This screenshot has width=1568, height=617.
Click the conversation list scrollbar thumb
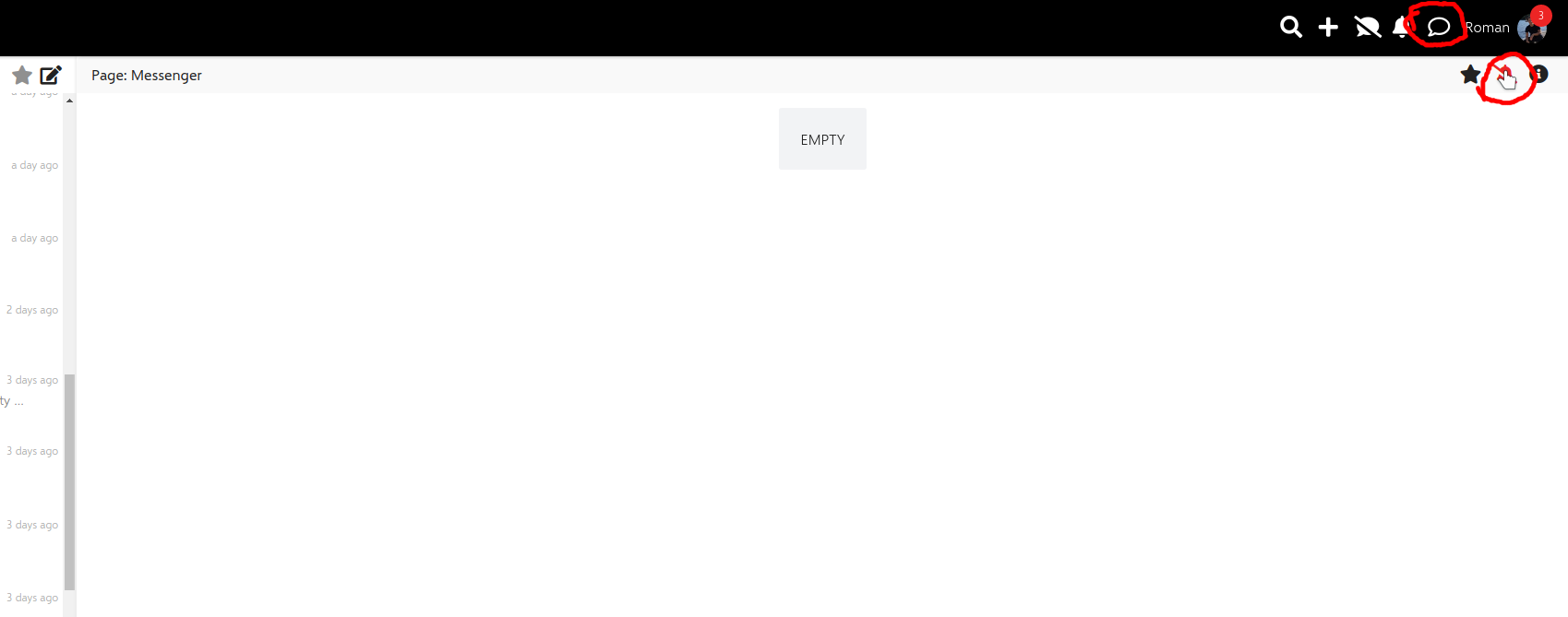pos(69,481)
